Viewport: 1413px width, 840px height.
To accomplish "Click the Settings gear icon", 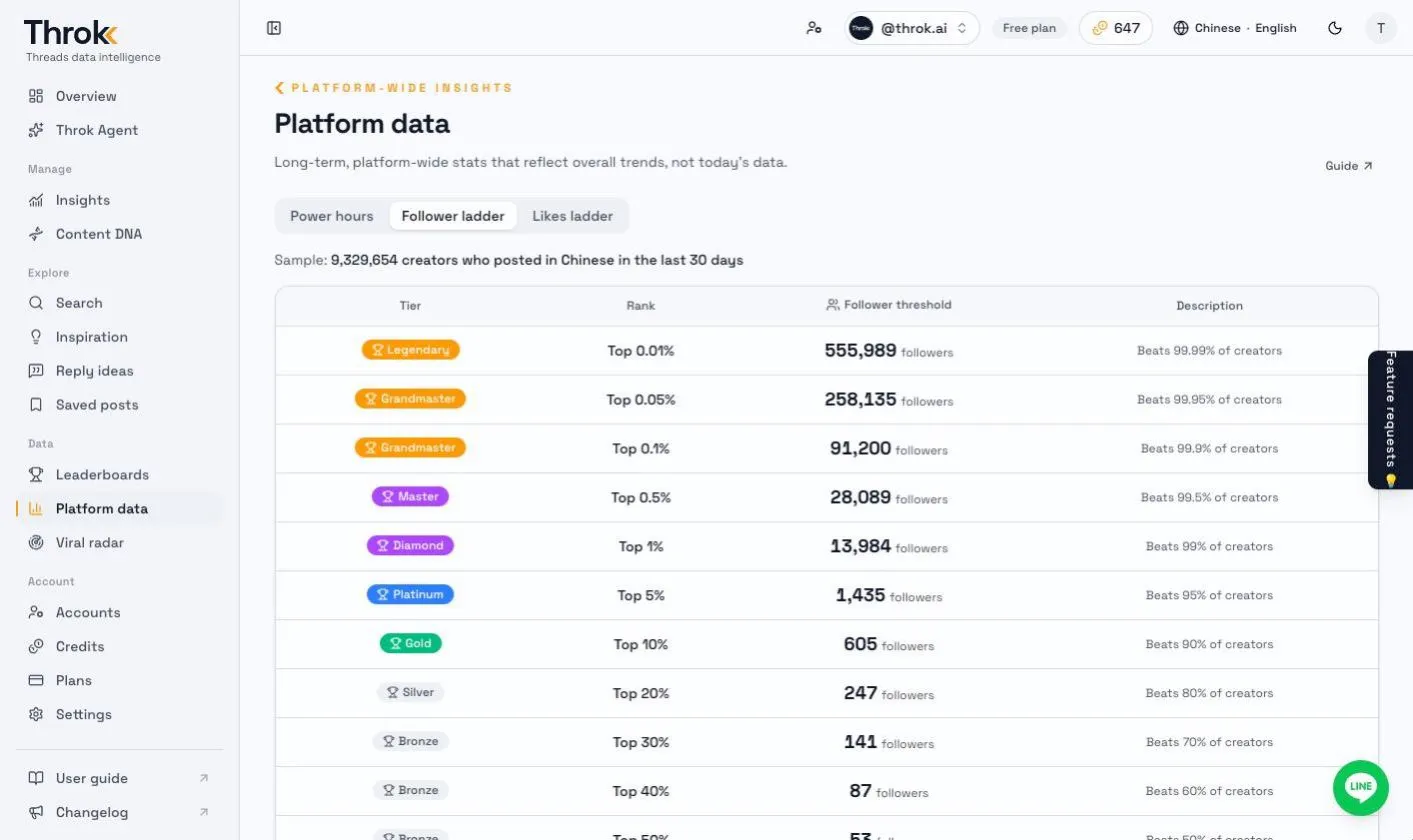I will 36,714.
